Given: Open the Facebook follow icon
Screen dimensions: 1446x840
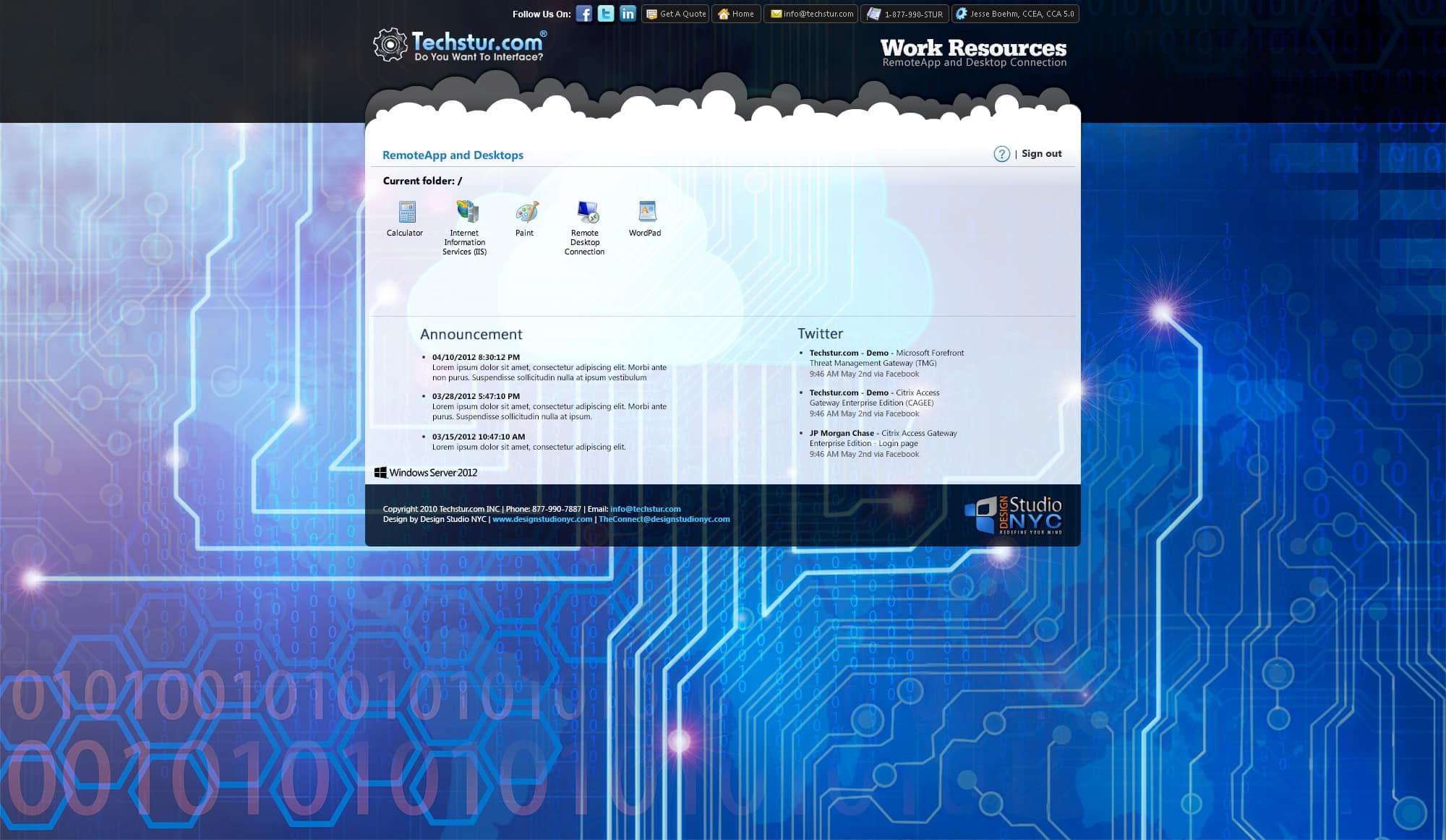Looking at the screenshot, I should [x=584, y=14].
